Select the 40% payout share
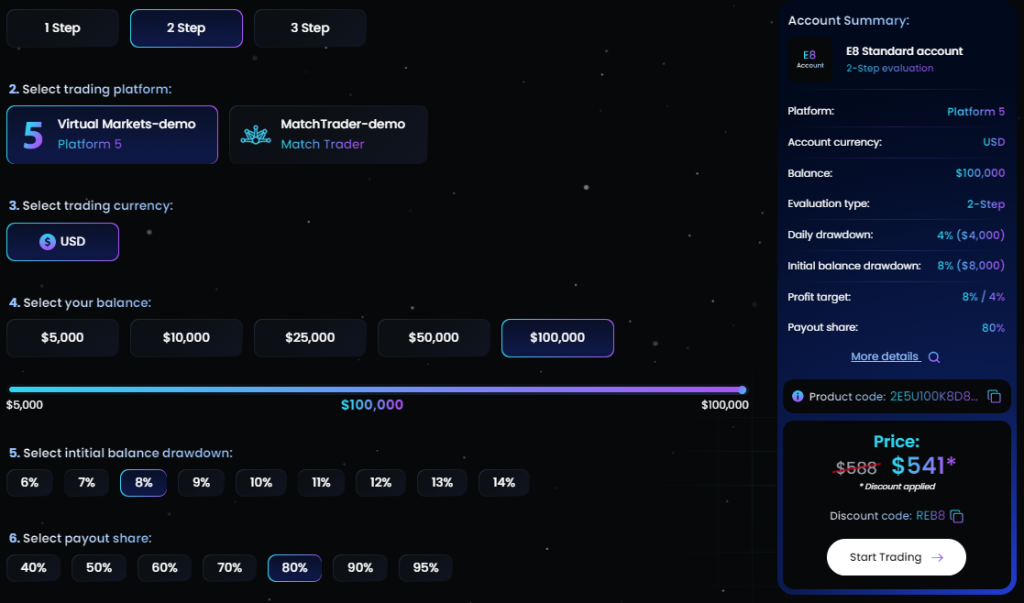This screenshot has height=603, width=1024. pos(34,568)
